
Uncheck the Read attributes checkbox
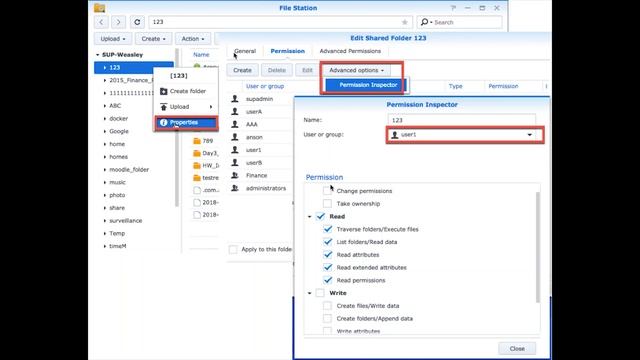click(327, 255)
